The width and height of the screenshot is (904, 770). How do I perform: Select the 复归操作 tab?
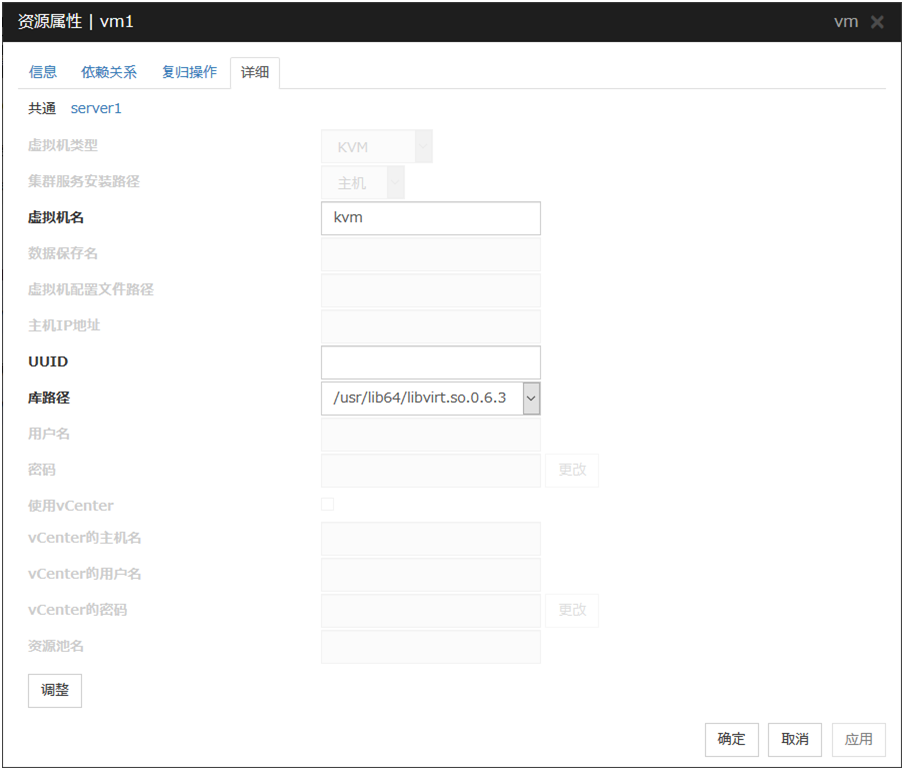189,72
